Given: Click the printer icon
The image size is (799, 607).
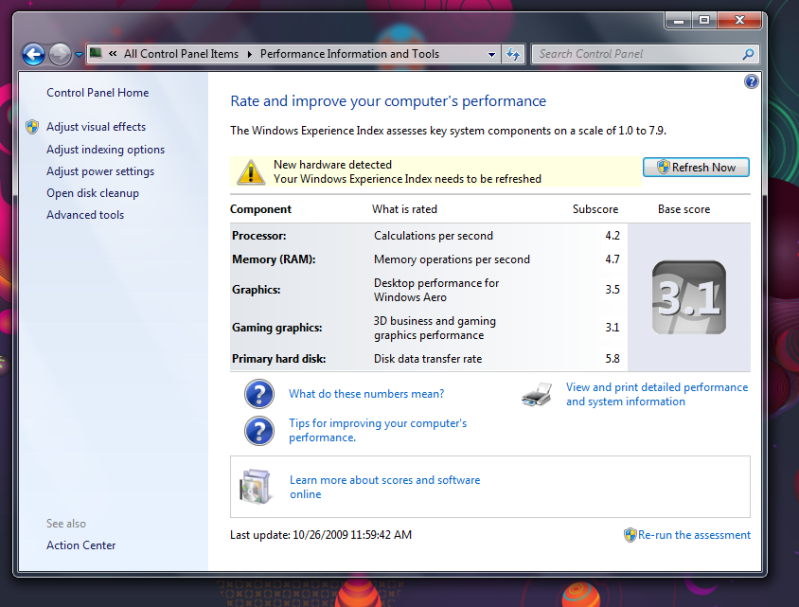Looking at the screenshot, I should [x=537, y=394].
